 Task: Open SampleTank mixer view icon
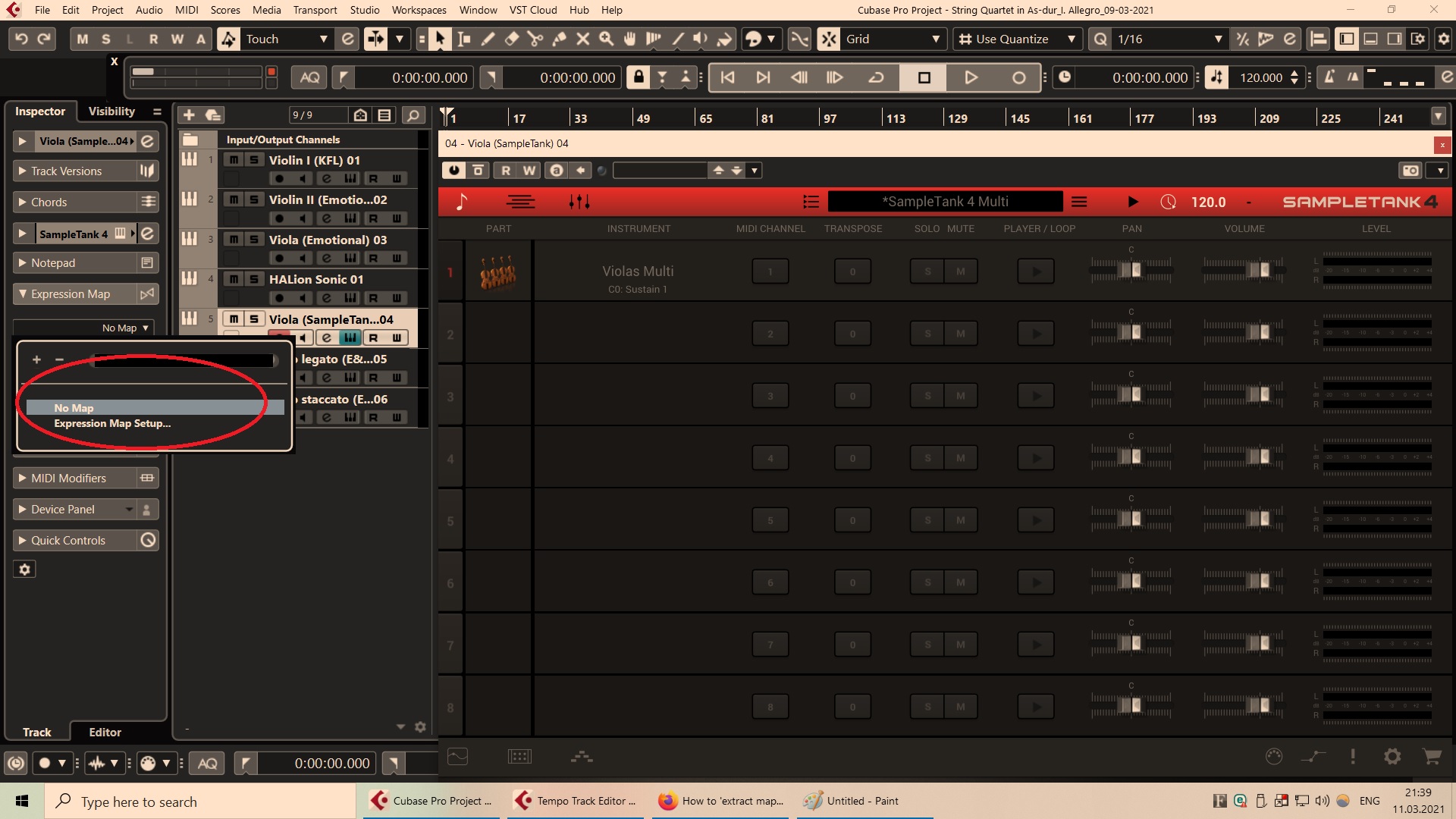coord(579,202)
